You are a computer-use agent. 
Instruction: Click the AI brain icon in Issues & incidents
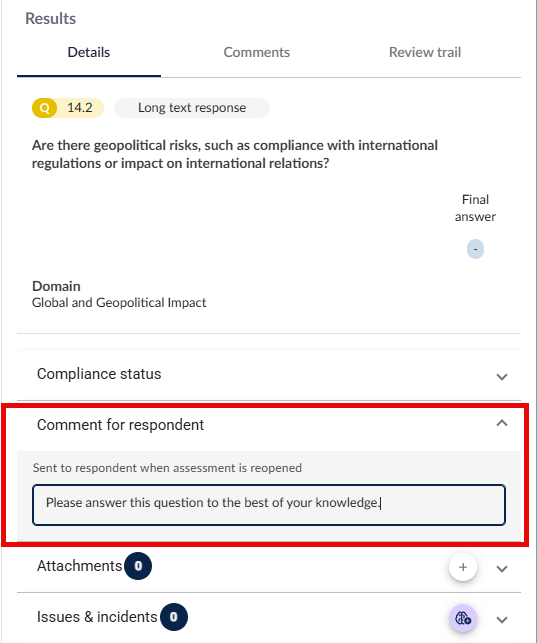463,618
